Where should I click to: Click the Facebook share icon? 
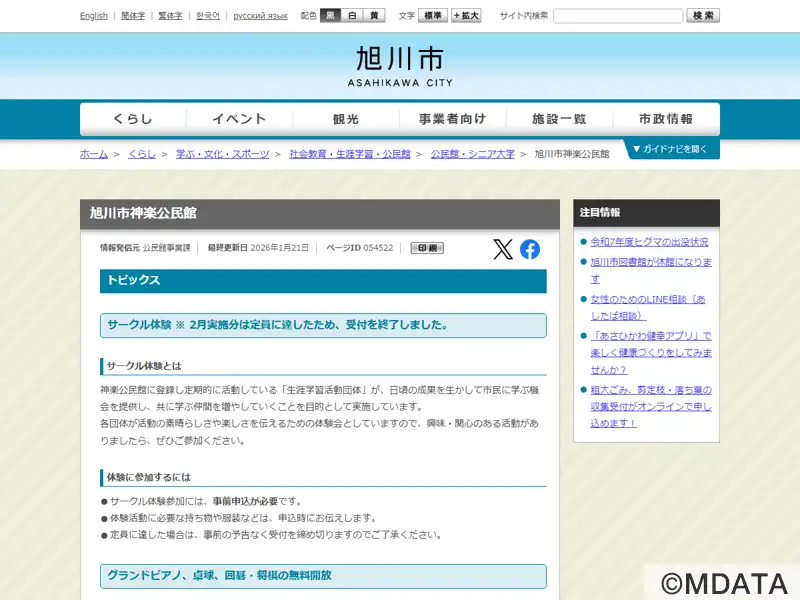tap(530, 249)
